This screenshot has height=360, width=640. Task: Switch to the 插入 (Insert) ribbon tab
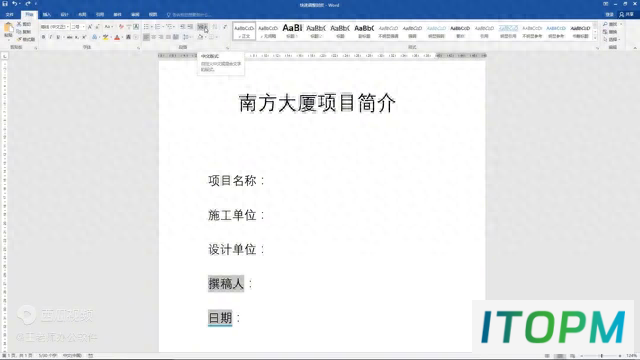pyautogui.click(x=47, y=14)
